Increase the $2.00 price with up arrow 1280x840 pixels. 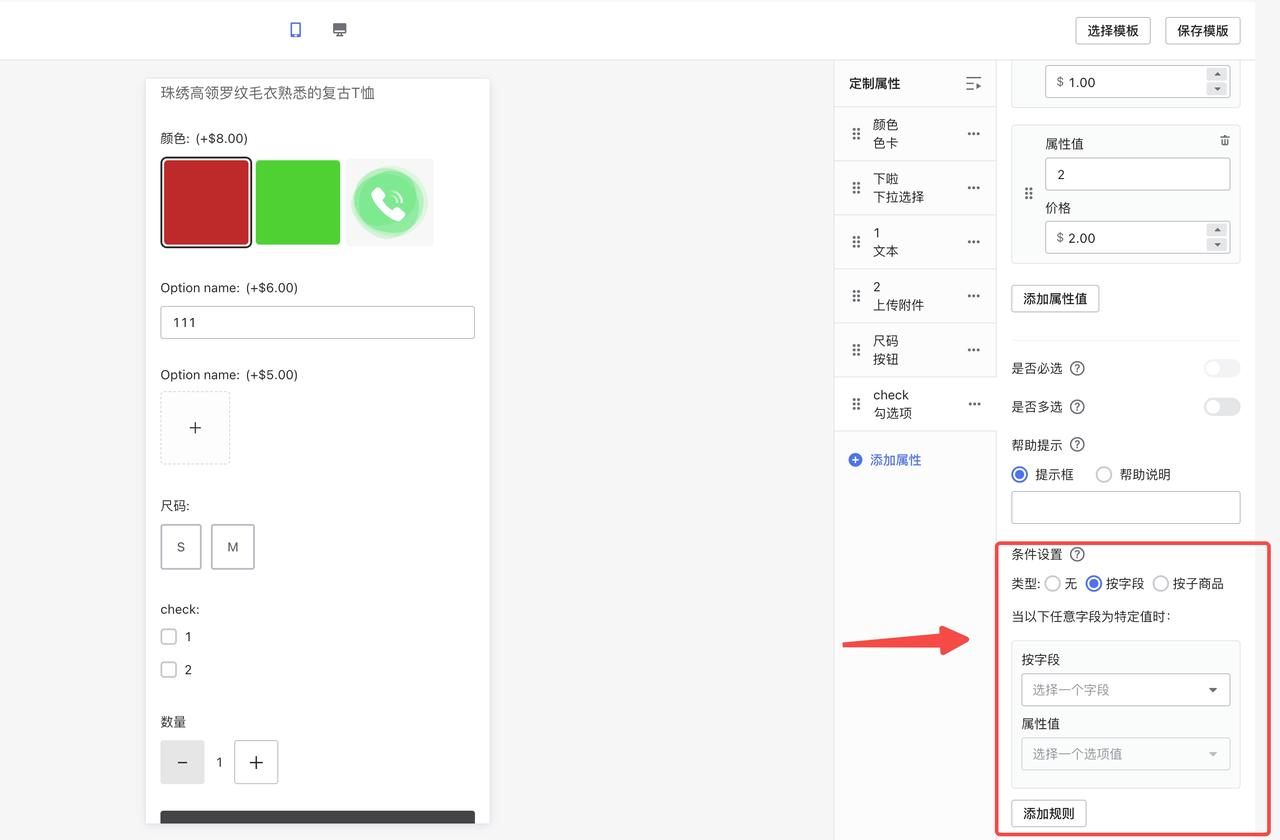1217,230
